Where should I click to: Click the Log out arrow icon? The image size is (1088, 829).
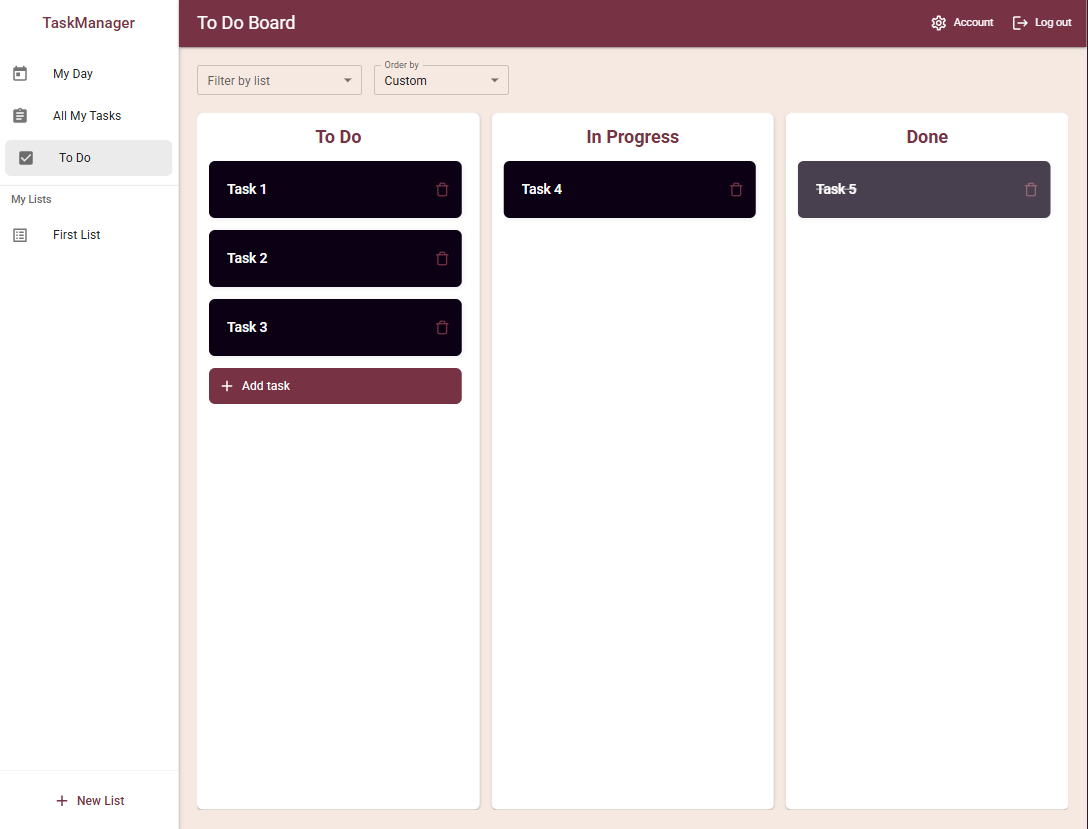point(1020,23)
